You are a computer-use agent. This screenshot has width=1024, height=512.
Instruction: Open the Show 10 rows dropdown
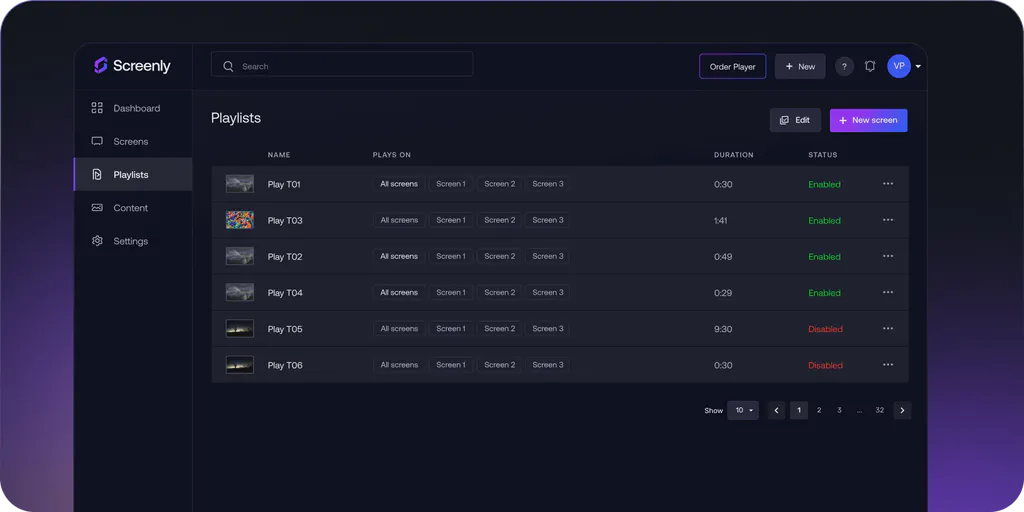(x=743, y=410)
